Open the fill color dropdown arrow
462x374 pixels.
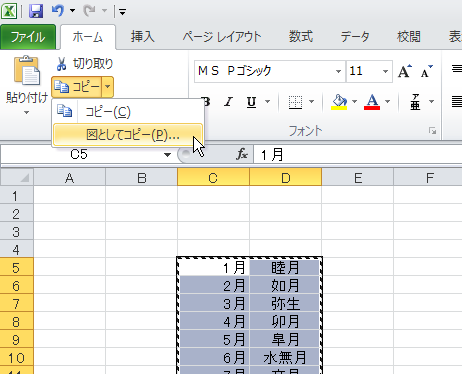(354, 101)
